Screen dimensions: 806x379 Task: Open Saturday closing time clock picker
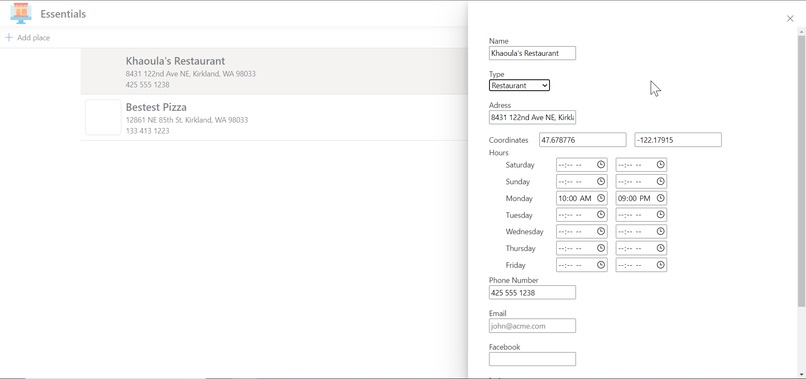[x=661, y=165]
